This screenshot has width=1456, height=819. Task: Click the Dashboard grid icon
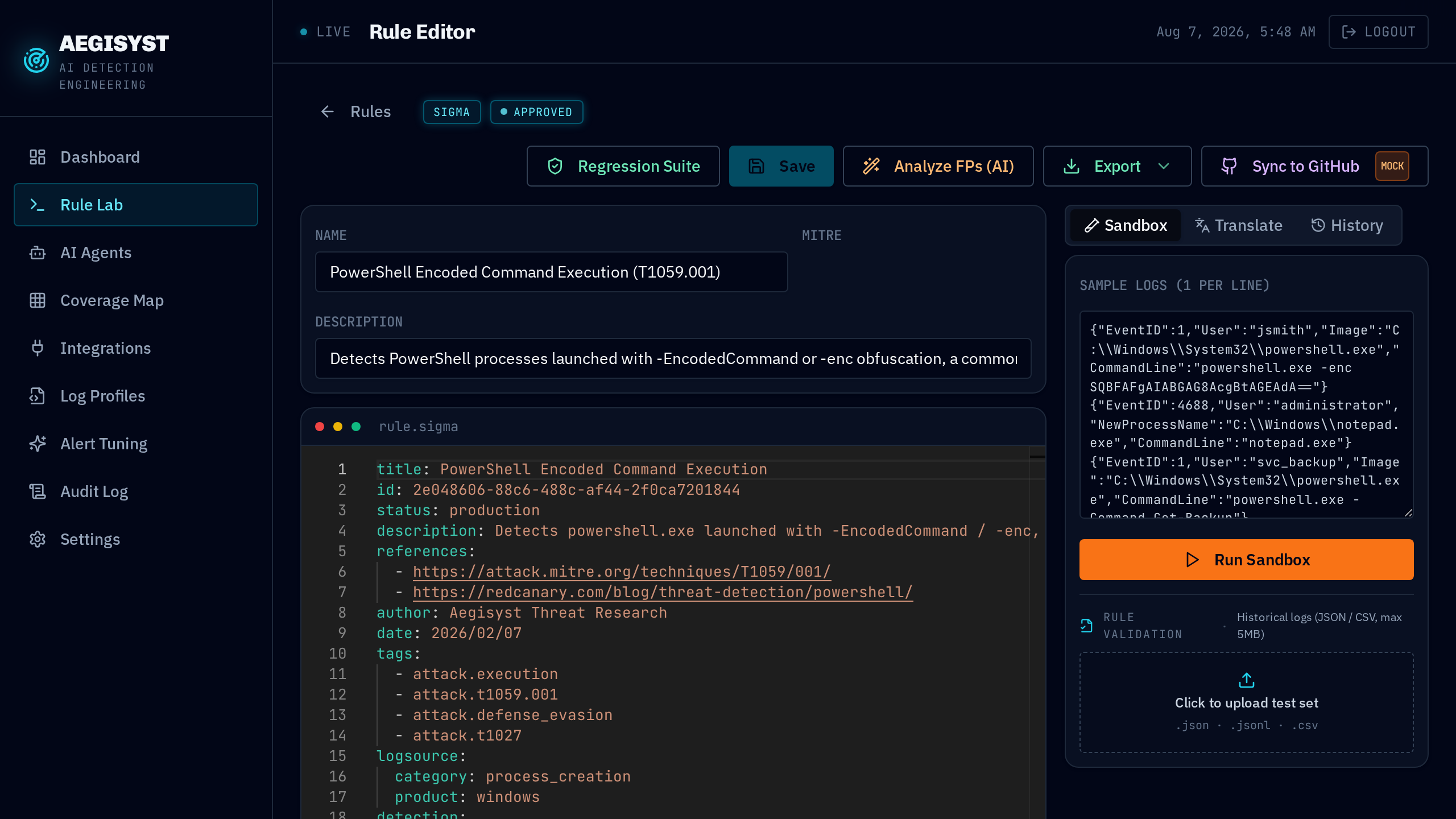38,157
